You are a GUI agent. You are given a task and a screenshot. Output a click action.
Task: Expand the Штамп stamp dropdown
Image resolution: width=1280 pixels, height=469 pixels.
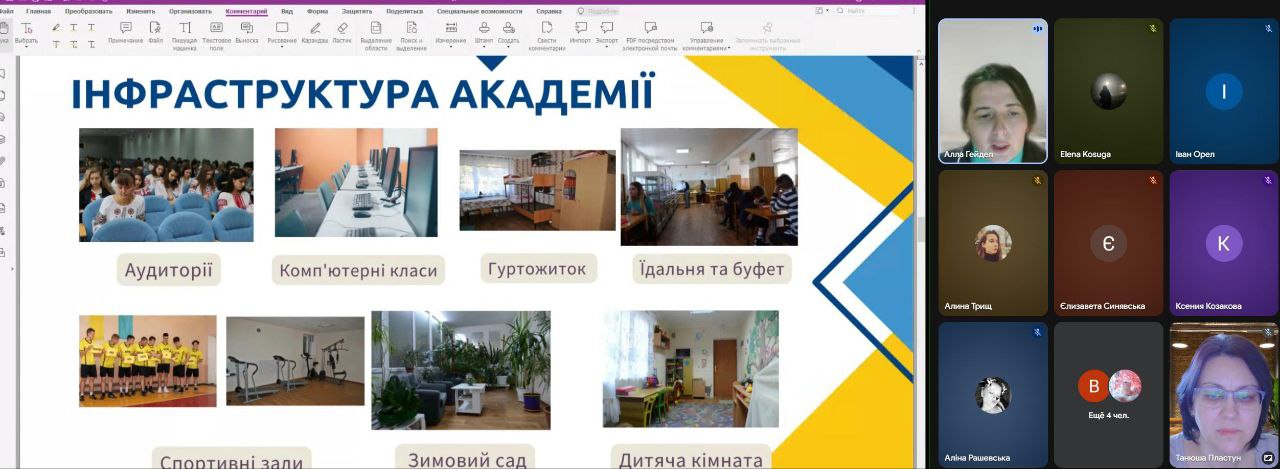(x=484, y=46)
